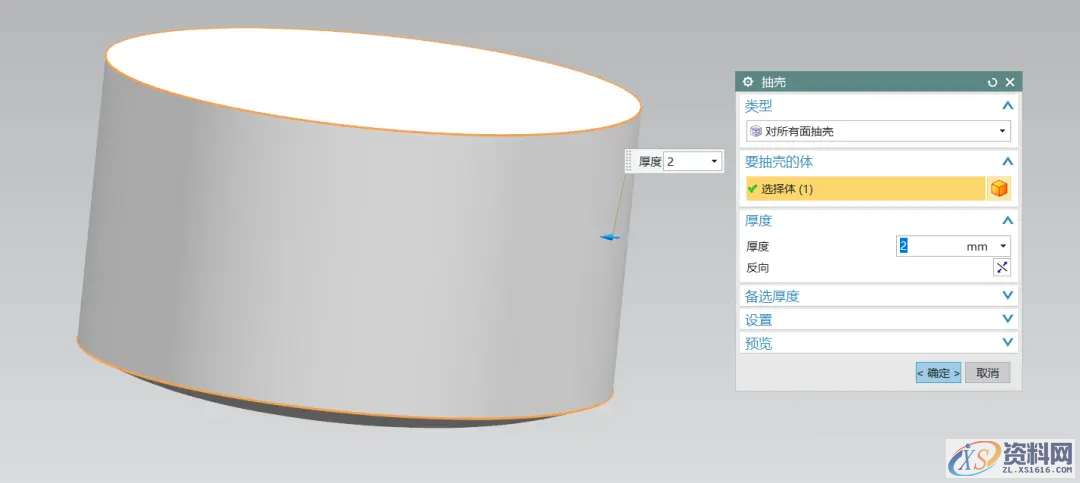The height and width of the screenshot is (483, 1080).
Task: Collapse the 类型 section
Action: (x=1007, y=106)
